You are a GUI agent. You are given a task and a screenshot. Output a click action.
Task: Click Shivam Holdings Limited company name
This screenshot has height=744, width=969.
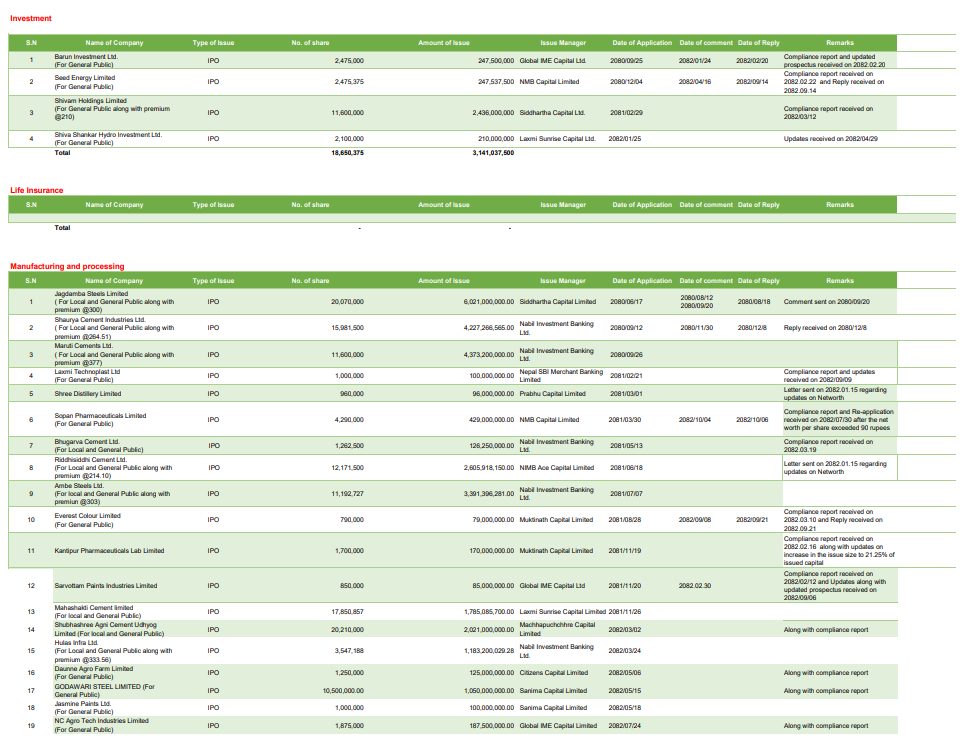(x=90, y=101)
